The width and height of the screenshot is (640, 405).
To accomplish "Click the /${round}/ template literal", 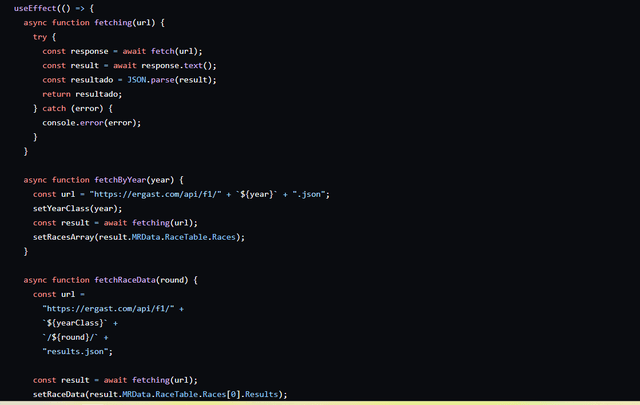I will tap(68, 337).
